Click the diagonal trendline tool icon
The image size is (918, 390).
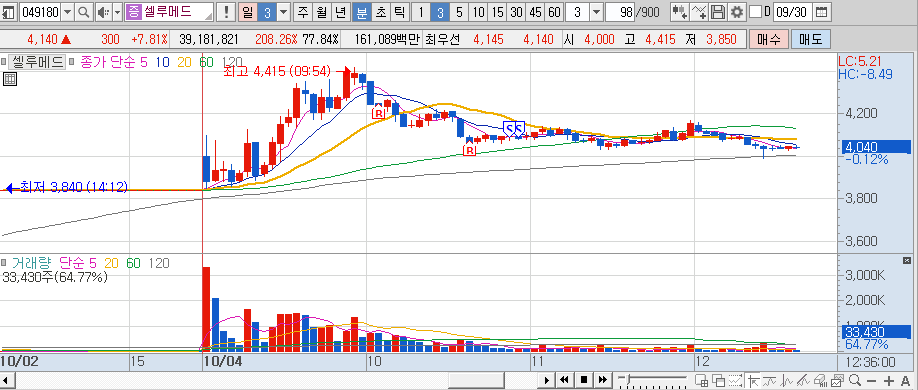[803, 381]
